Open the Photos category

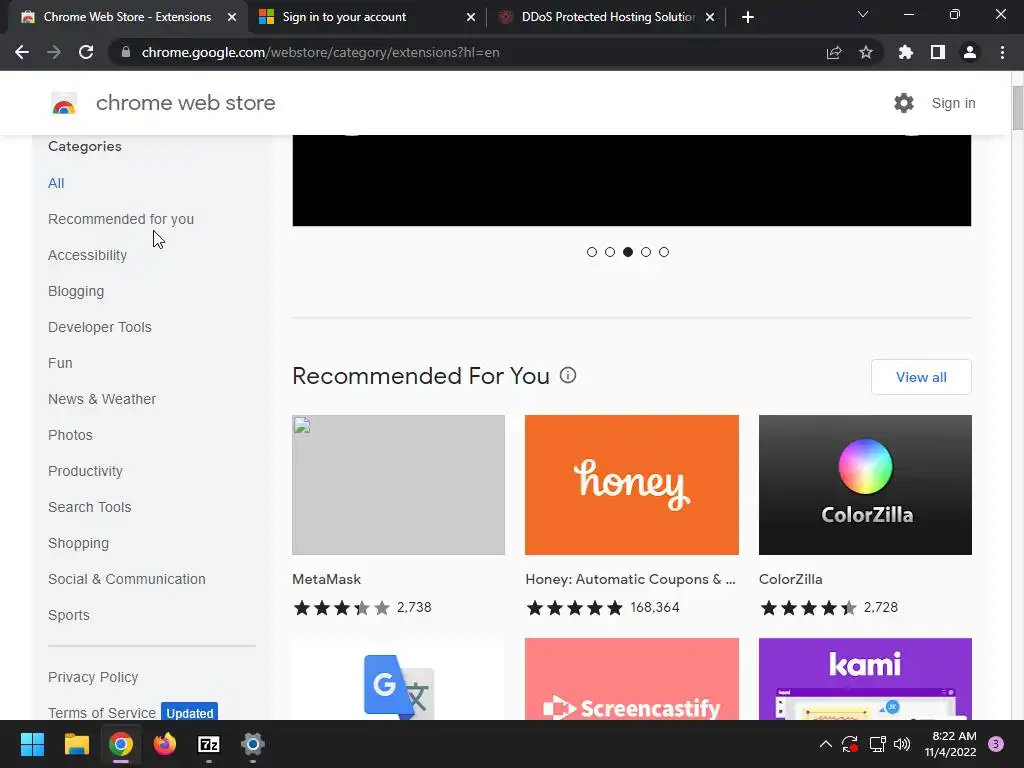click(x=71, y=435)
